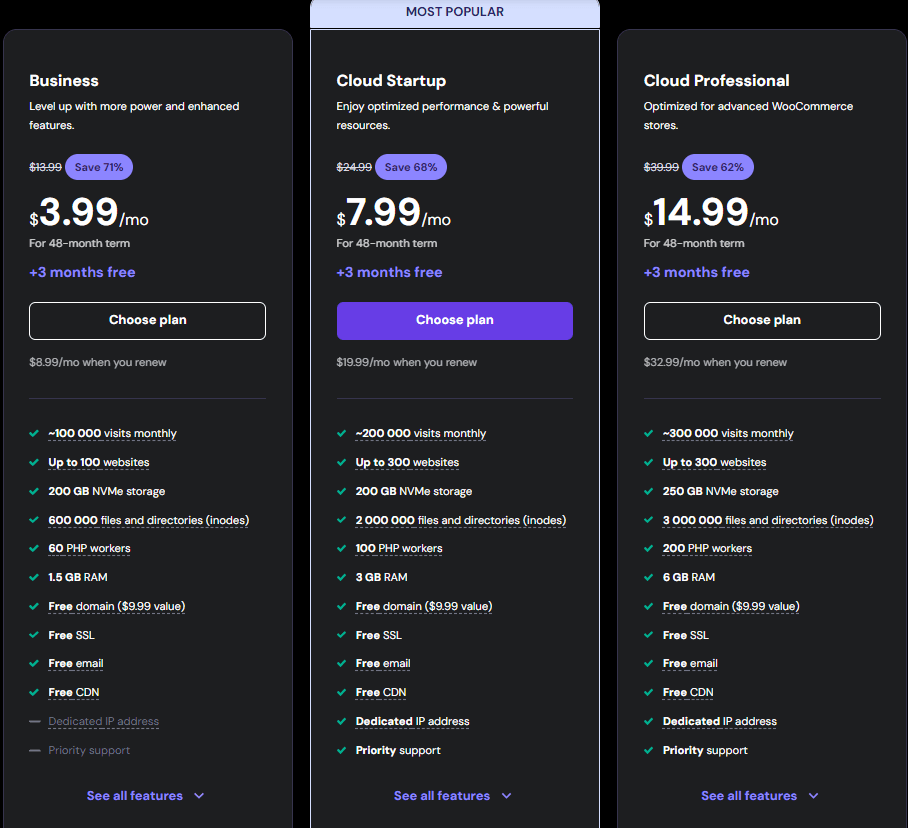This screenshot has width=908, height=828.
Task: Click Dedicated IP address in Cloud Startup
Action: pyautogui.click(x=412, y=721)
